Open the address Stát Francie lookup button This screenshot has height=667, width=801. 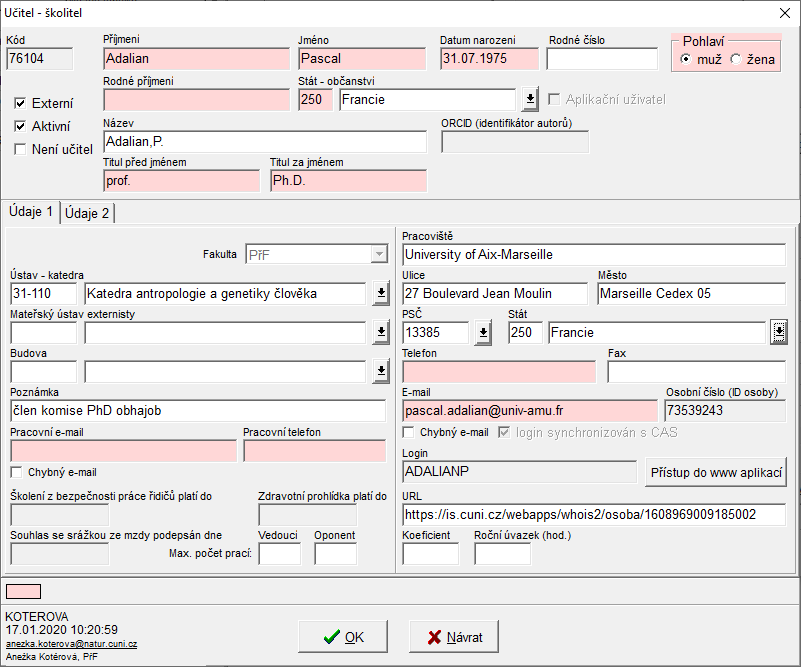[x=777, y=332]
